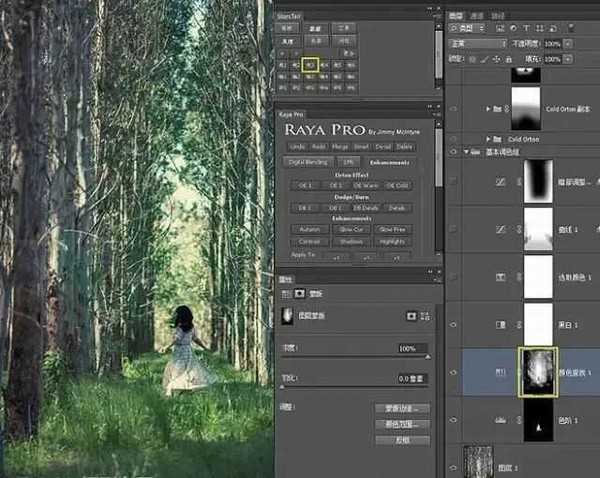Expand the Cold Orton 副本 group
600x478 pixels.
tap(487, 107)
